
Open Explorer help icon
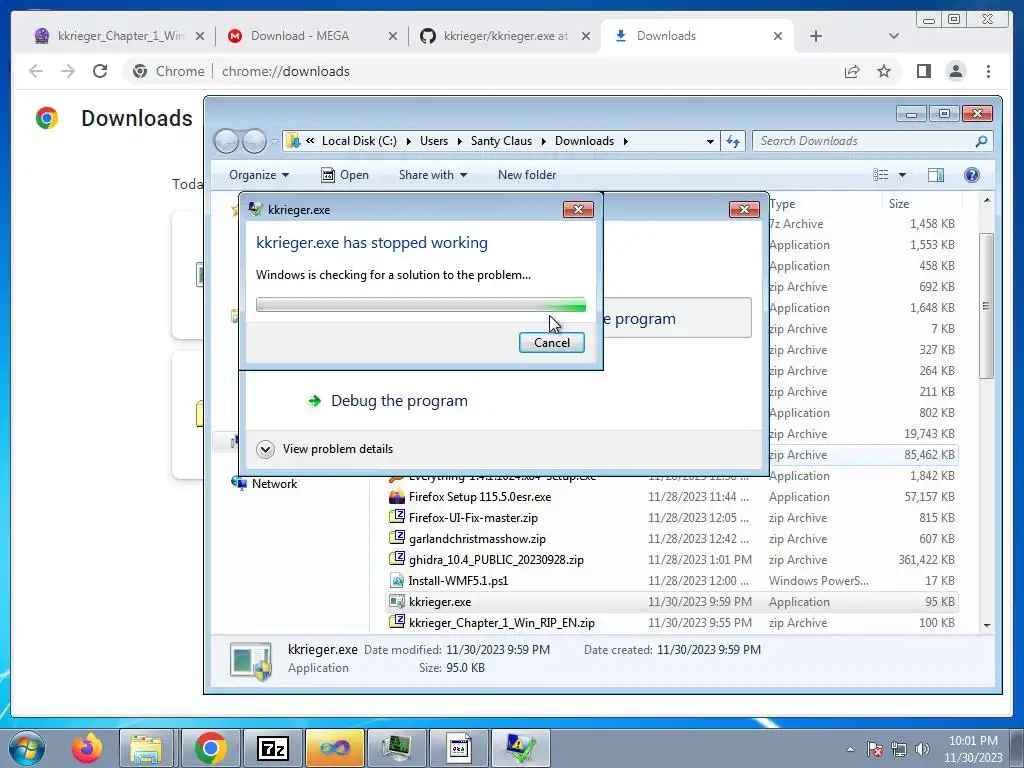(x=972, y=175)
